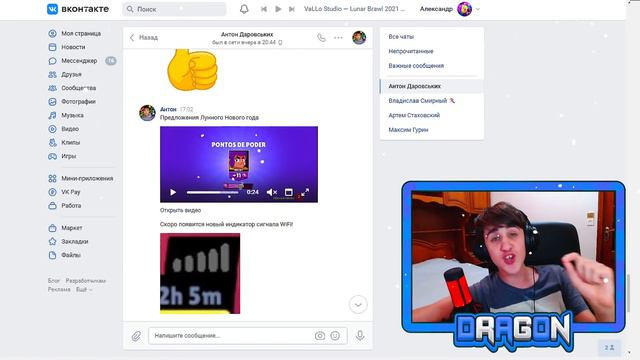
Task: Go back with the Назад button
Action: (144, 38)
